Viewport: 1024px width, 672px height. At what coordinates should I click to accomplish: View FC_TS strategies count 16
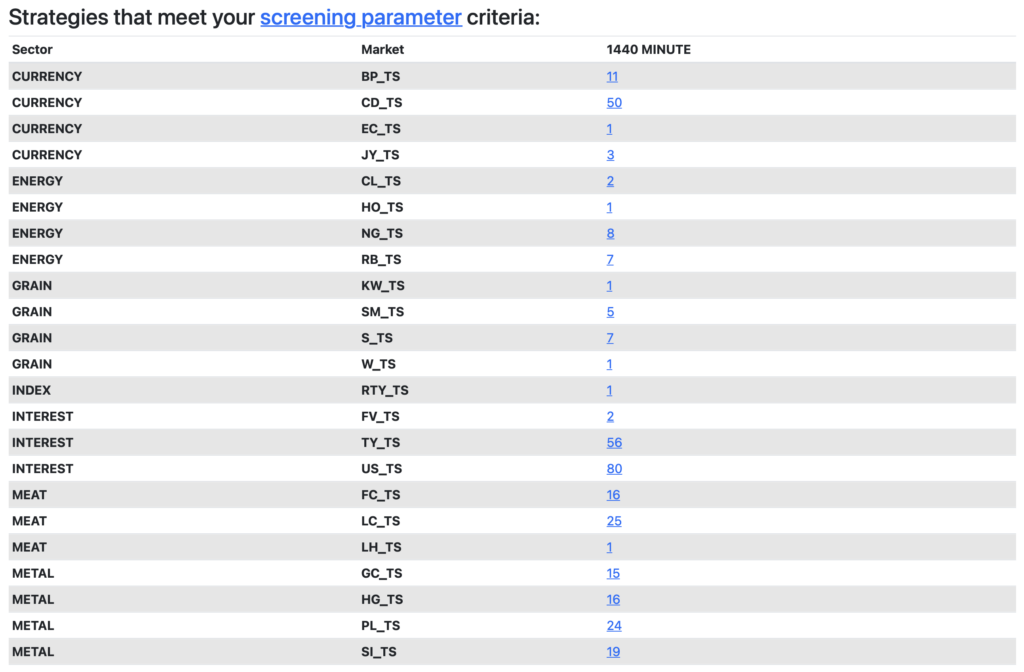click(613, 494)
